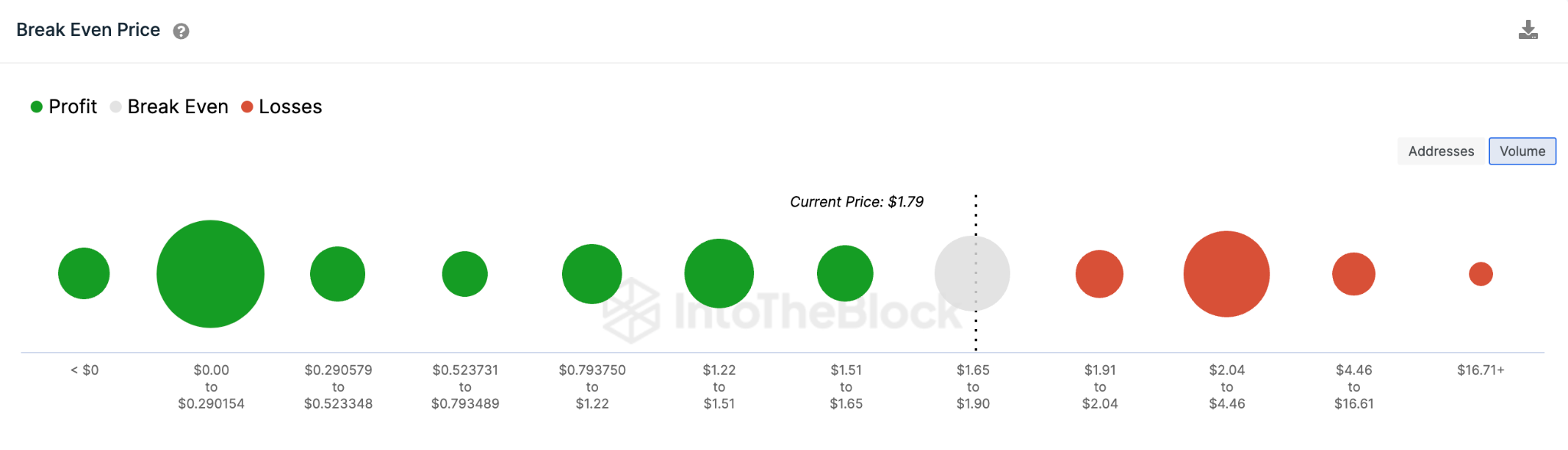Select the green $0.793750 to $1.22 bubble

592,274
